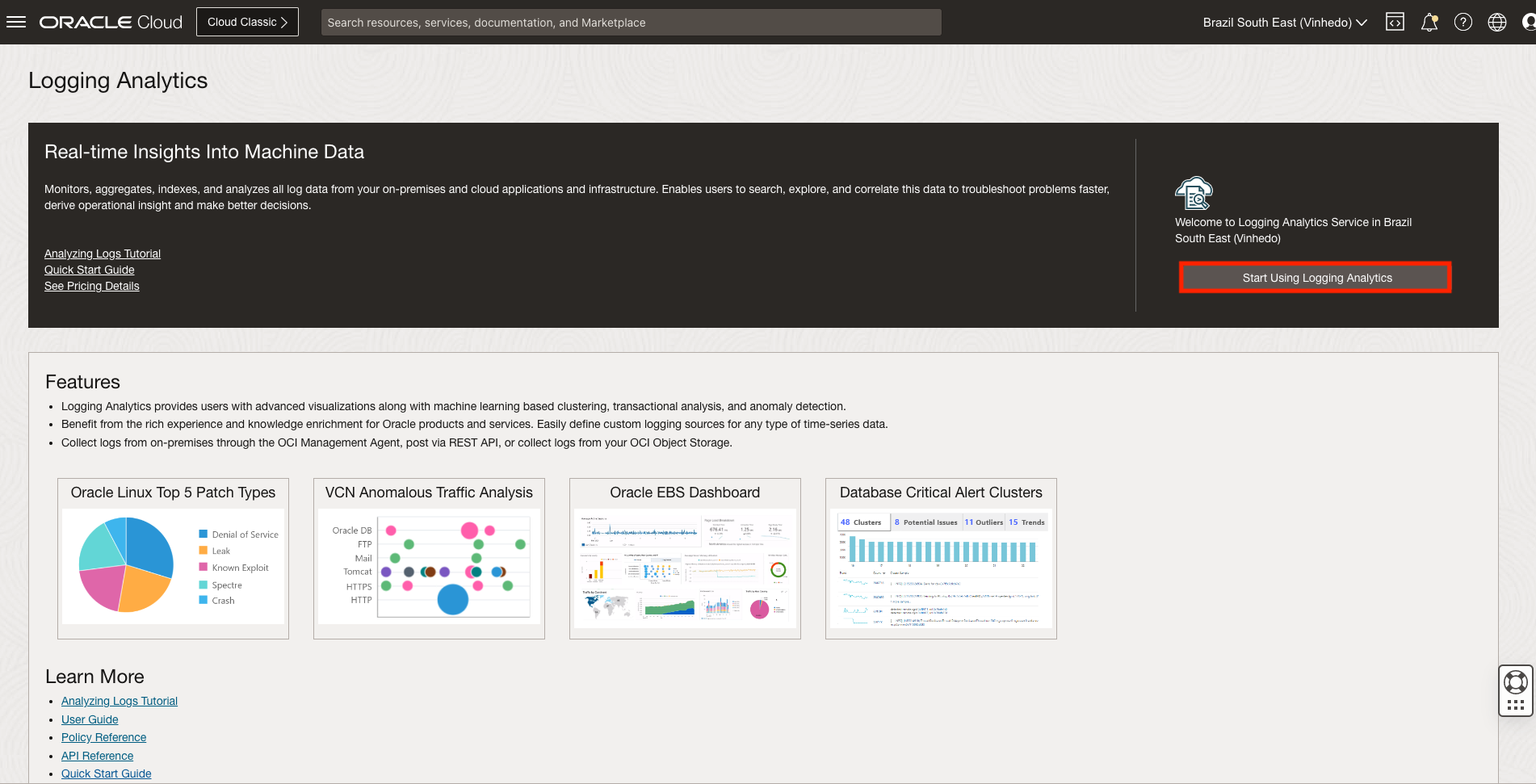Open the user profile avatar menu
Viewport: 1536px width, 784px height.
click(x=1529, y=22)
